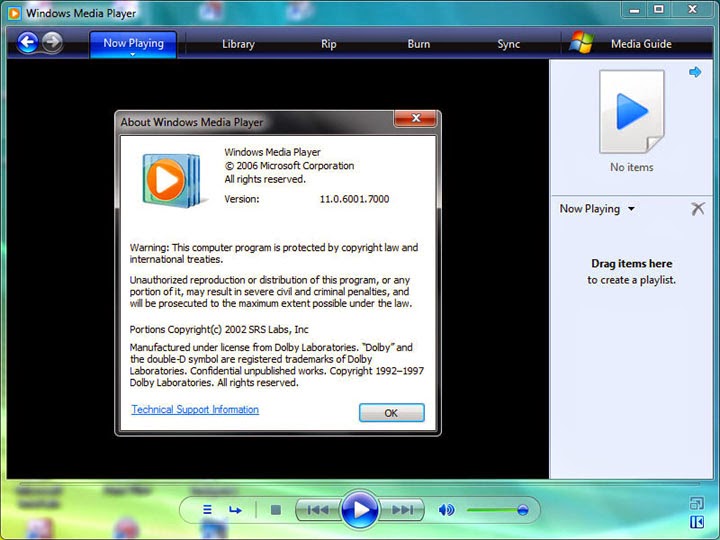Close the About Windows Media Player dialog
The height and width of the screenshot is (540, 720).
coord(415,118)
